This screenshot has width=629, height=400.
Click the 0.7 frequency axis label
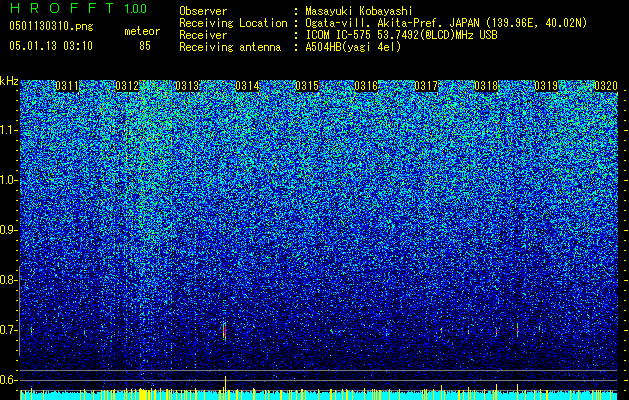click(x=9, y=330)
